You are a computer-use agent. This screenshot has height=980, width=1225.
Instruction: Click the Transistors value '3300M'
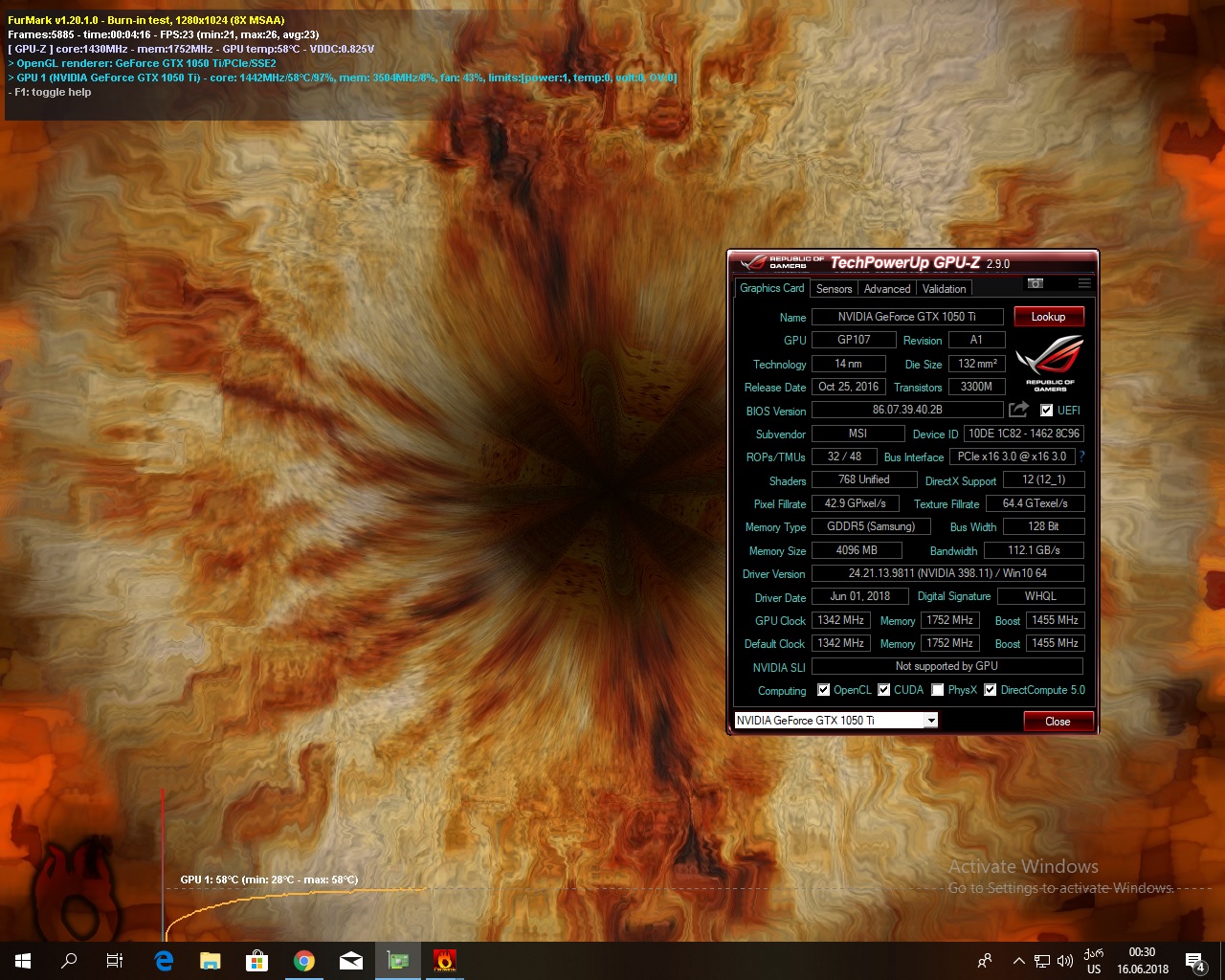pyautogui.click(x=976, y=387)
